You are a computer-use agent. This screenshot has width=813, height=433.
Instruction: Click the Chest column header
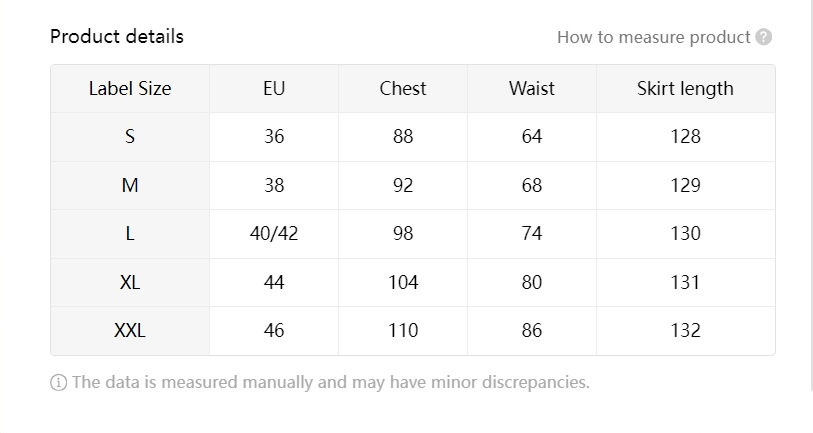[403, 89]
